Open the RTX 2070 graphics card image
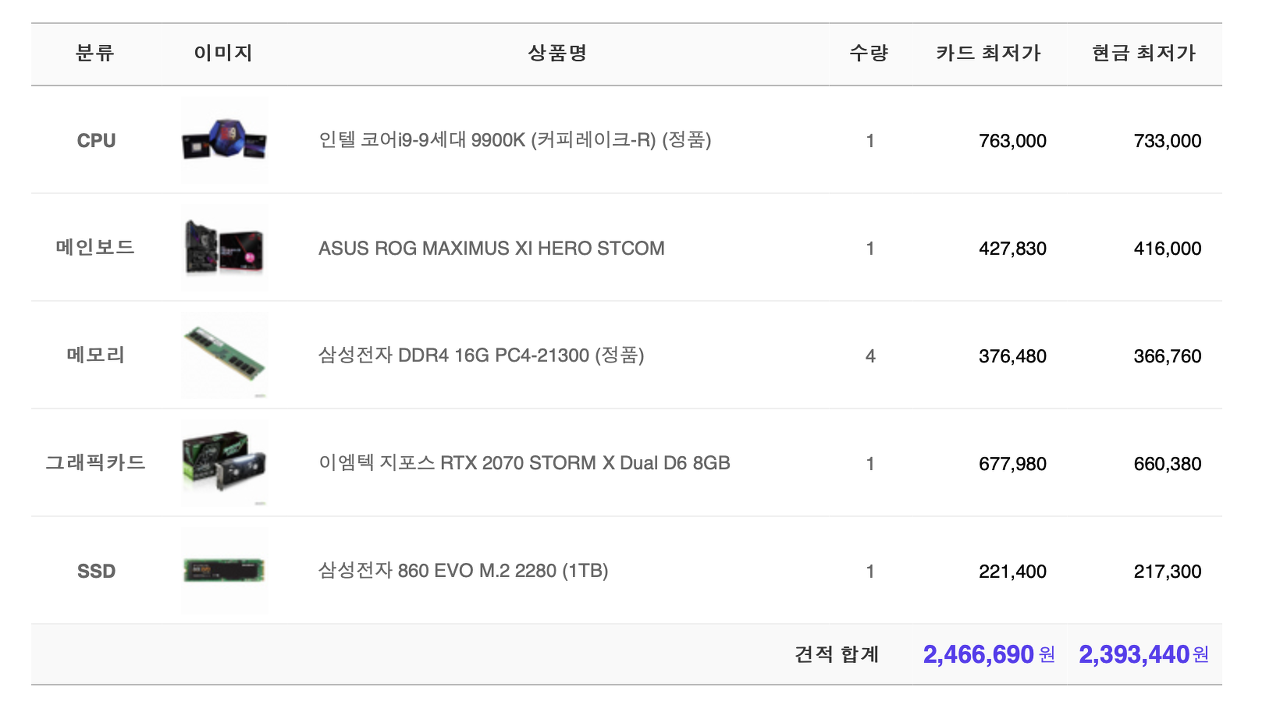 click(x=224, y=463)
